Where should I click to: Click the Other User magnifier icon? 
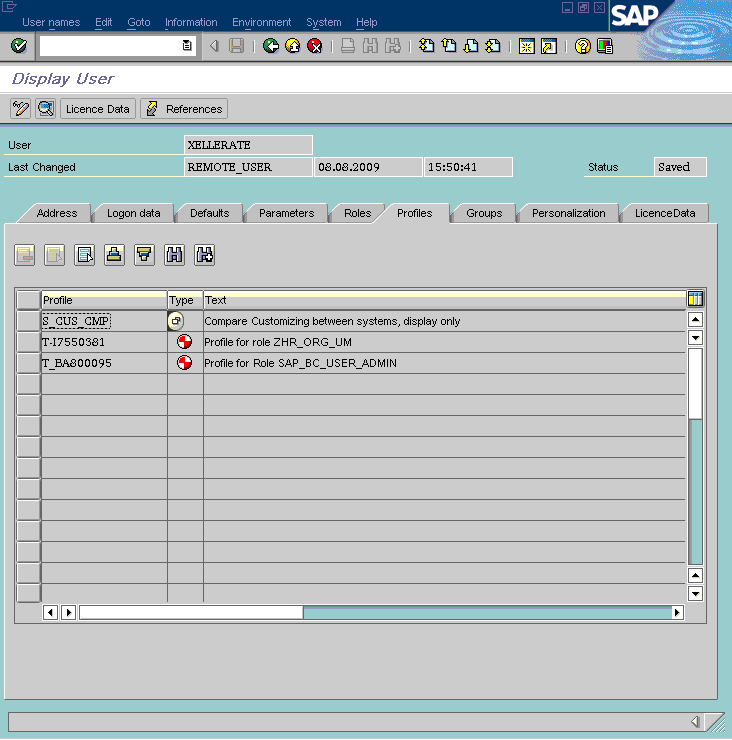point(46,109)
